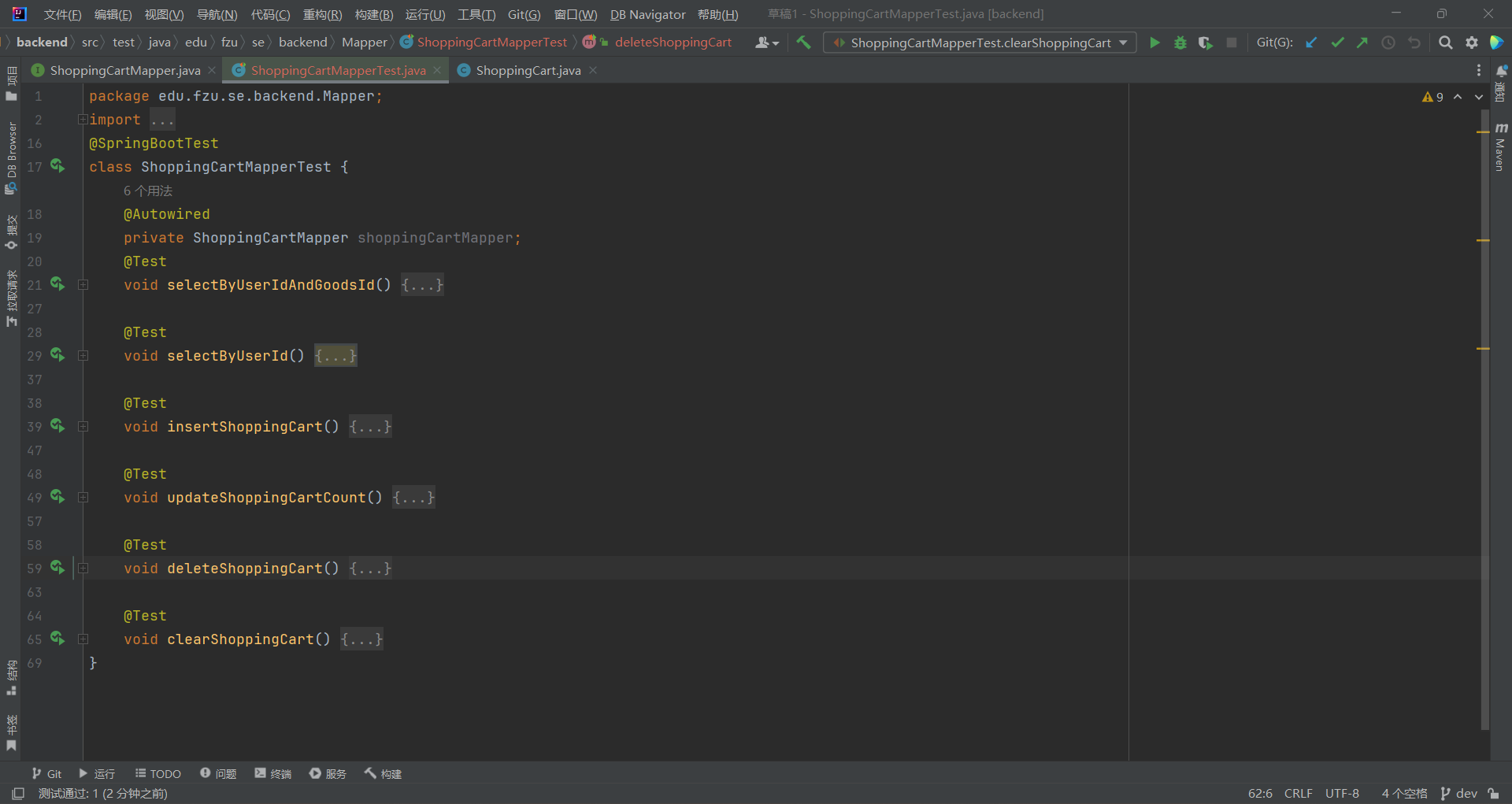Viewport: 1512px width, 804px height.
Task: Click the build hammer icon
Action: 803,43
